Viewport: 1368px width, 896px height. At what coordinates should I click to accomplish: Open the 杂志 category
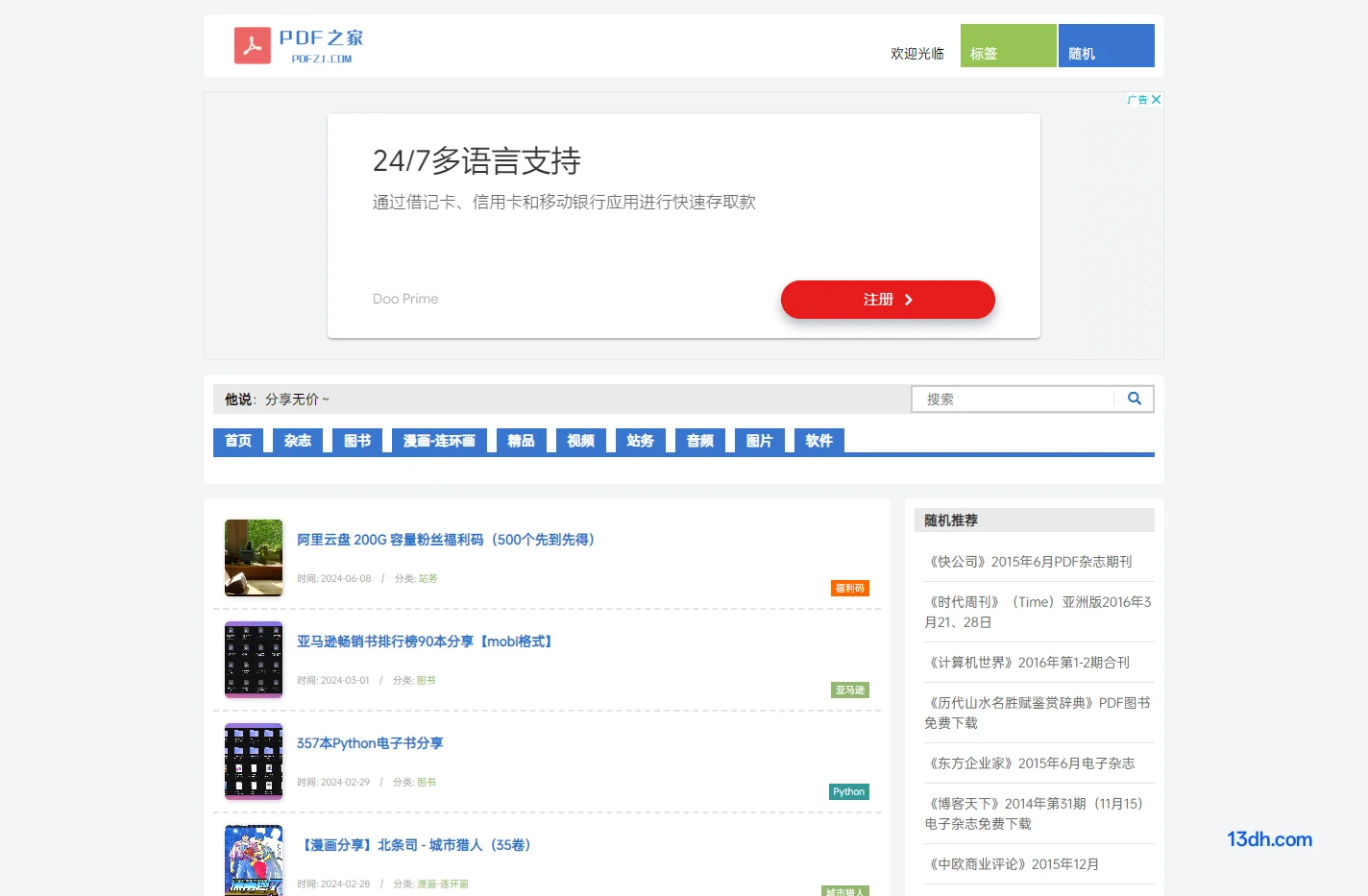coord(298,441)
